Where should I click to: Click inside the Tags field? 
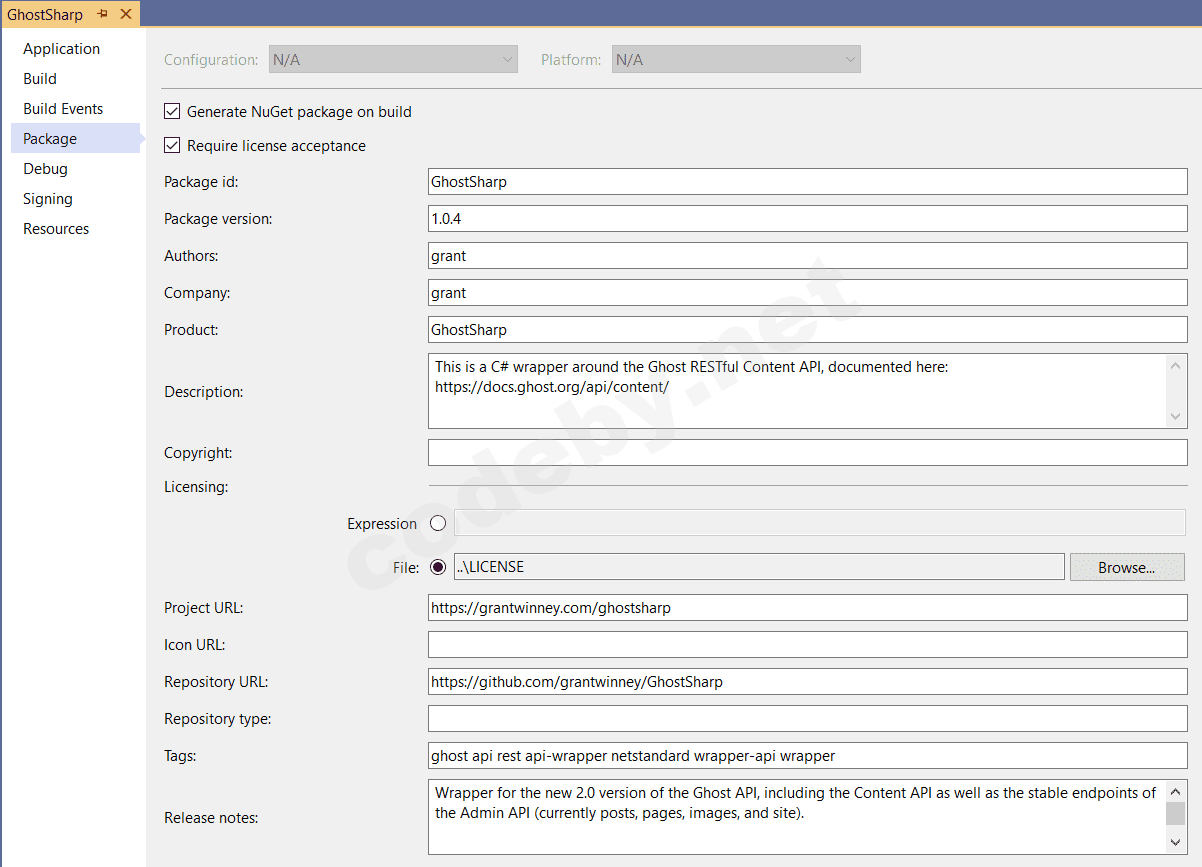pos(700,755)
